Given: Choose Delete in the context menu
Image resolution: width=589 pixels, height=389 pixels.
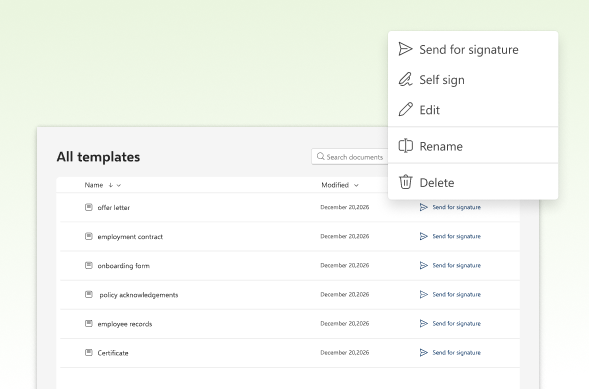Looking at the screenshot, I should (x=473, y=182).
